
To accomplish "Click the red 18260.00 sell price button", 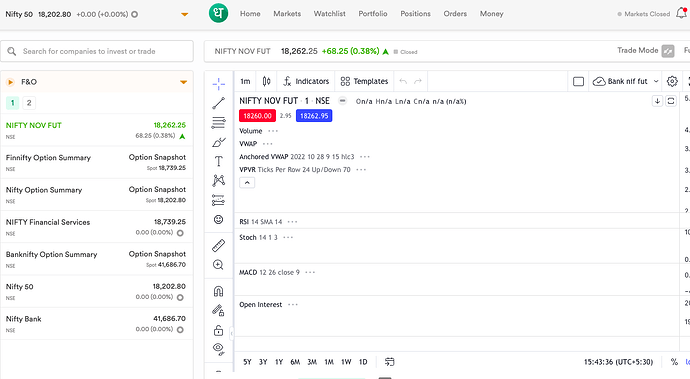I will click(257, 116).
